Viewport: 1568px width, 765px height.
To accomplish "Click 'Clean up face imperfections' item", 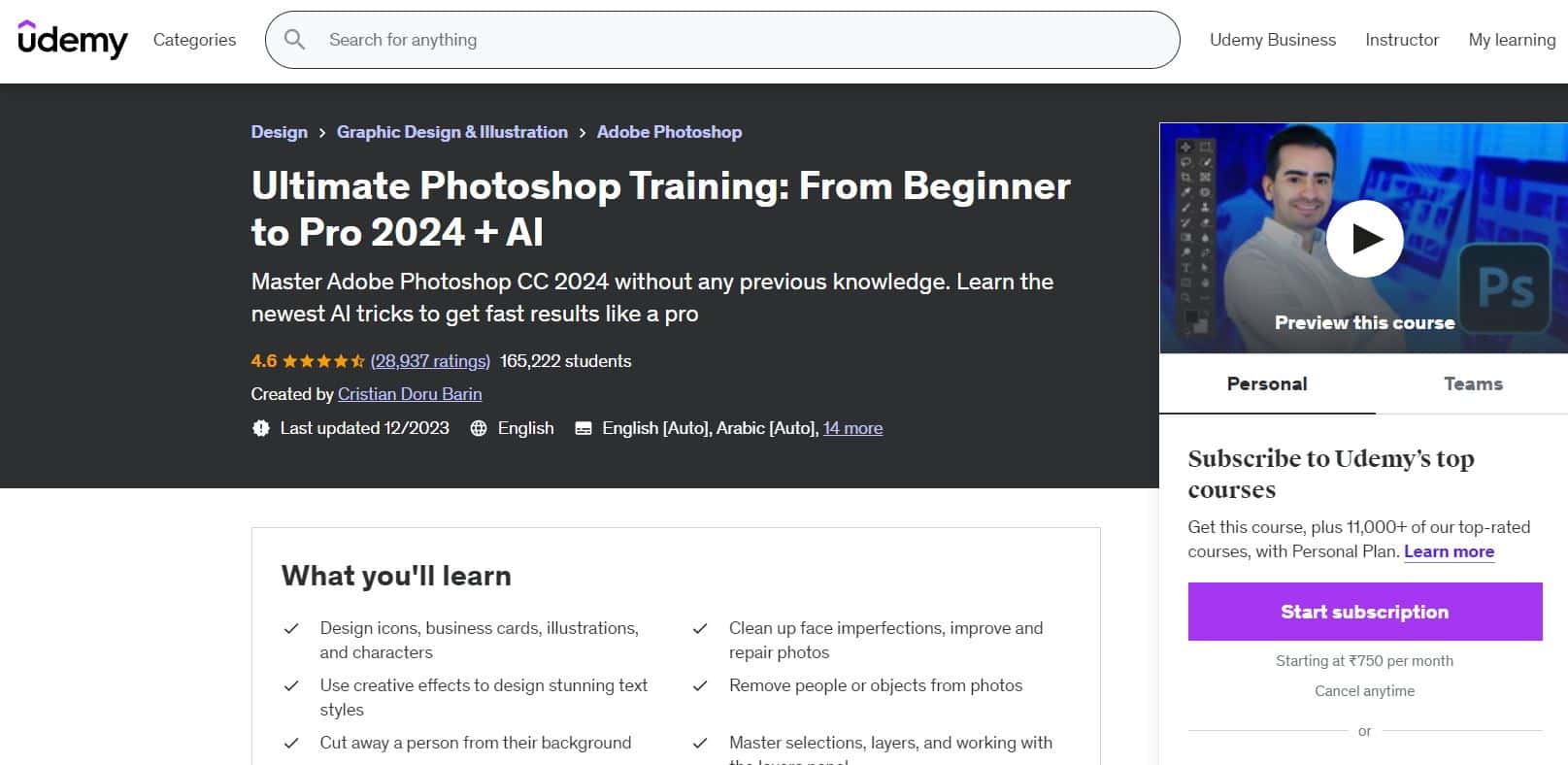I will (886, 640).
